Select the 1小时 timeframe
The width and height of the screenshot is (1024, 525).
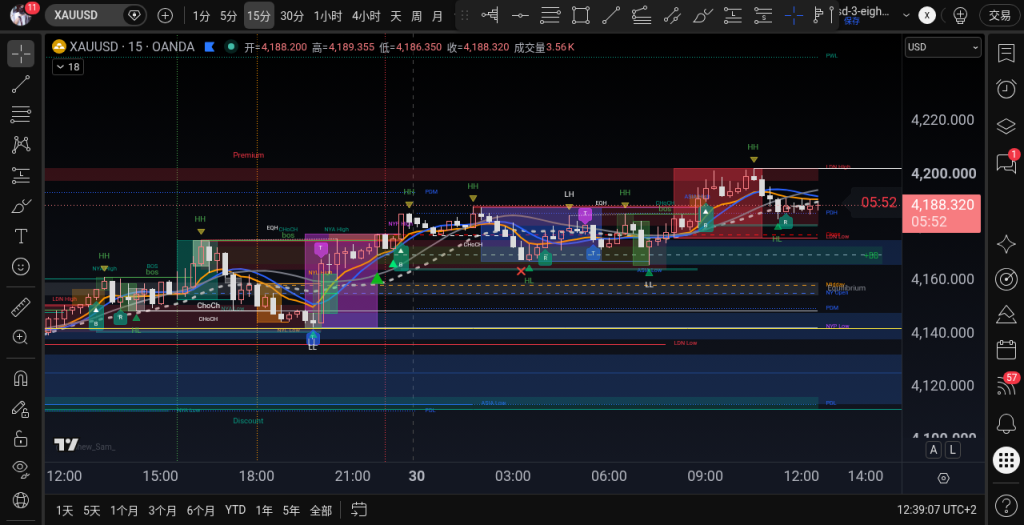tap(328, 16)
